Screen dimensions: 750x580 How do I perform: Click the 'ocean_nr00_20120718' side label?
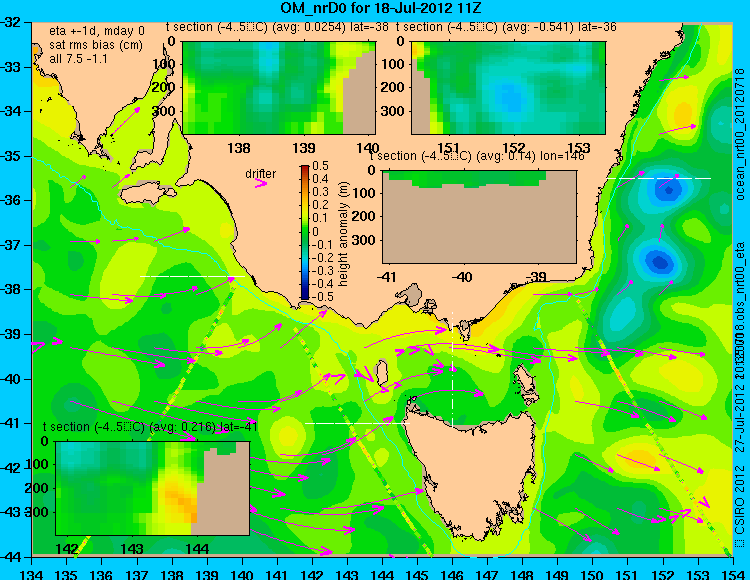(x=740, y=134)
